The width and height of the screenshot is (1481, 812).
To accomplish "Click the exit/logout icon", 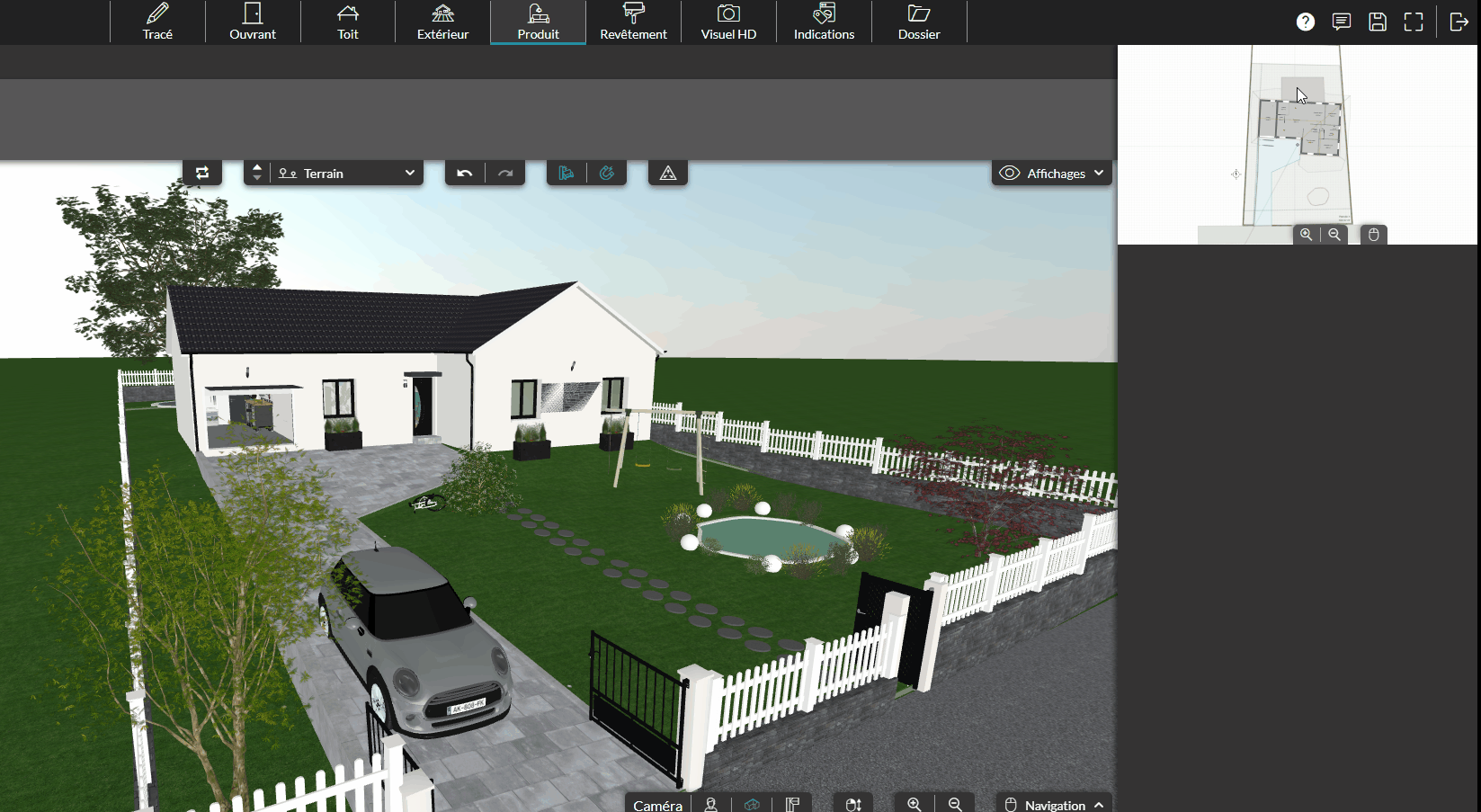I will 1459,22.
